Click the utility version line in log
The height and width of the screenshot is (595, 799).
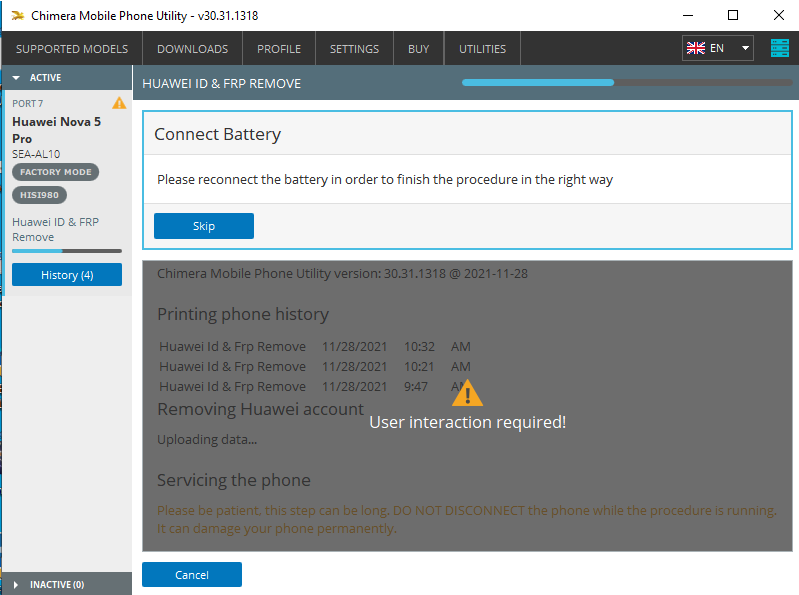[342, 274]
